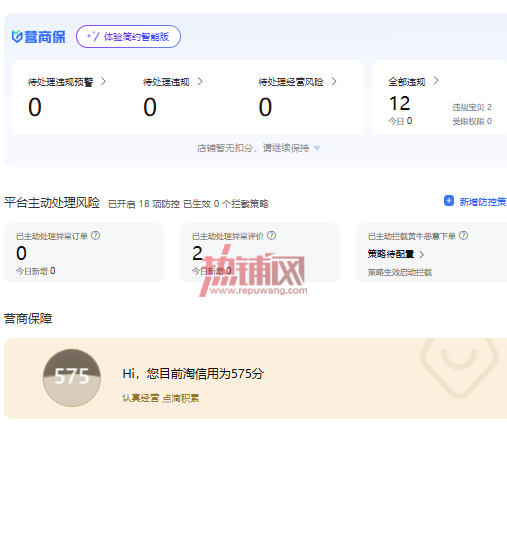
Task: Click the 新增防控策 link
Action: click(482, 202)
